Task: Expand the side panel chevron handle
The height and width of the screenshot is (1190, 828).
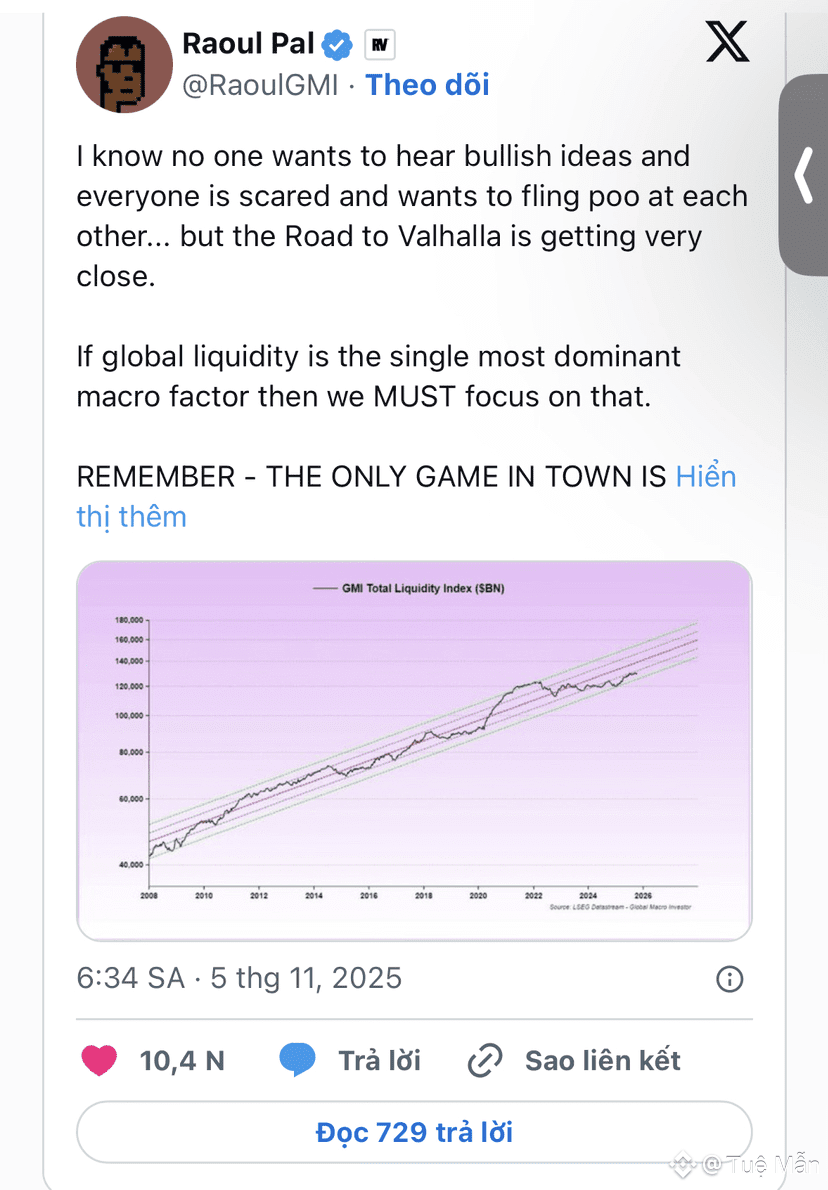Action: (x=805, y=175)
